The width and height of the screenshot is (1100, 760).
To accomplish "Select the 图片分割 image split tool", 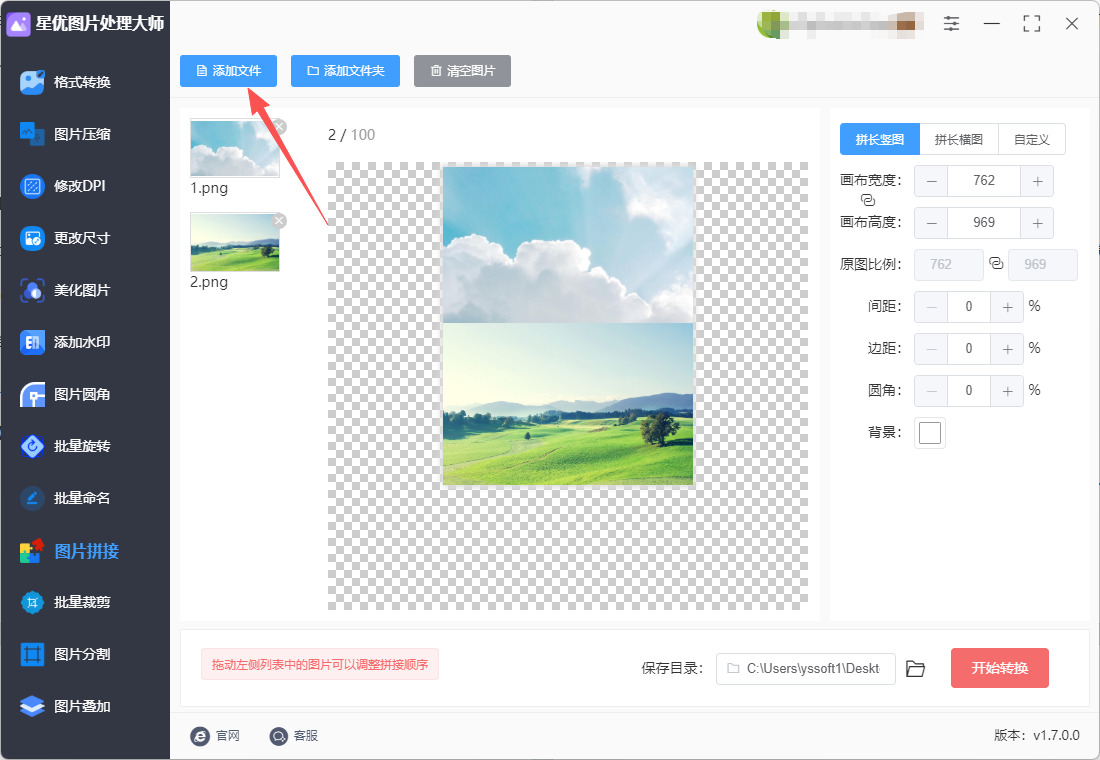I will (x=65, y=654).
